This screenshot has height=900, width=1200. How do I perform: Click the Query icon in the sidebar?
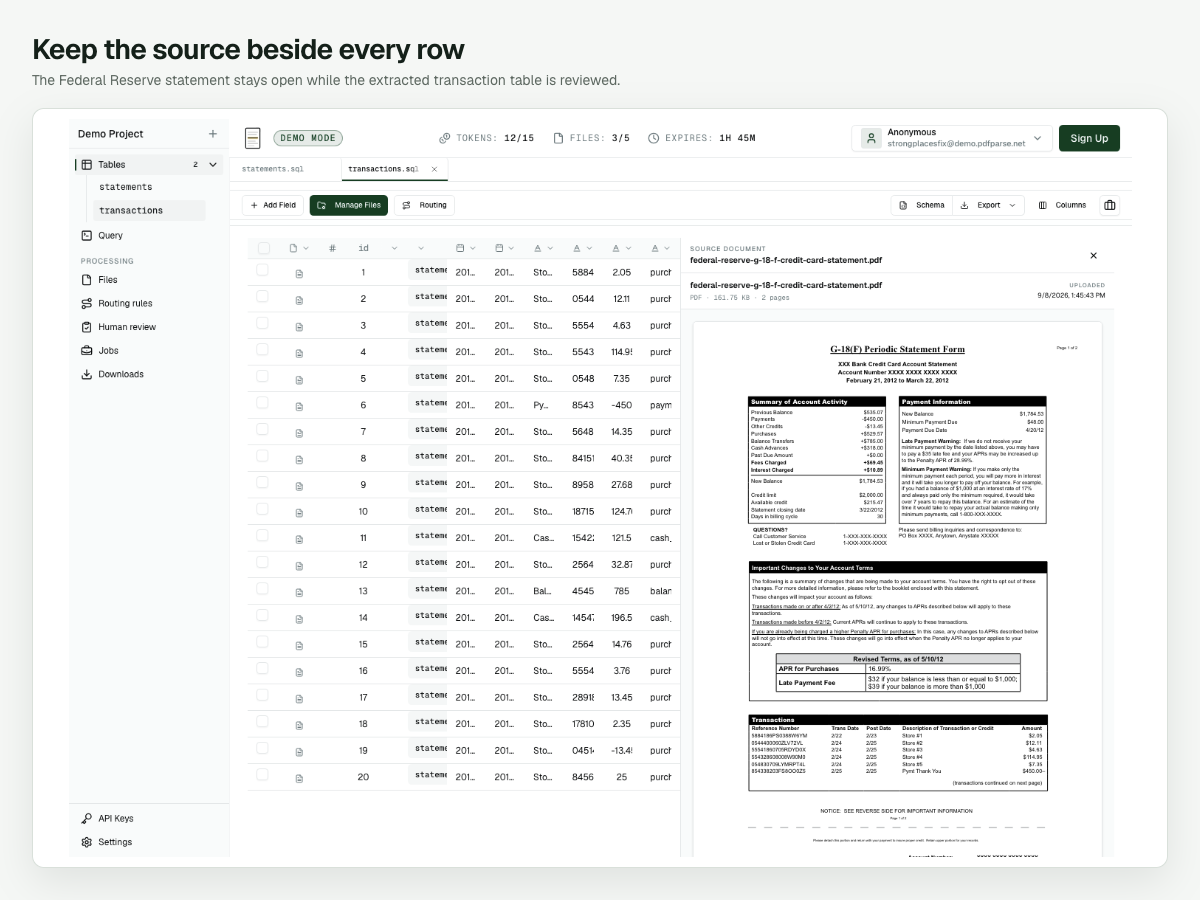coord(87,236)
